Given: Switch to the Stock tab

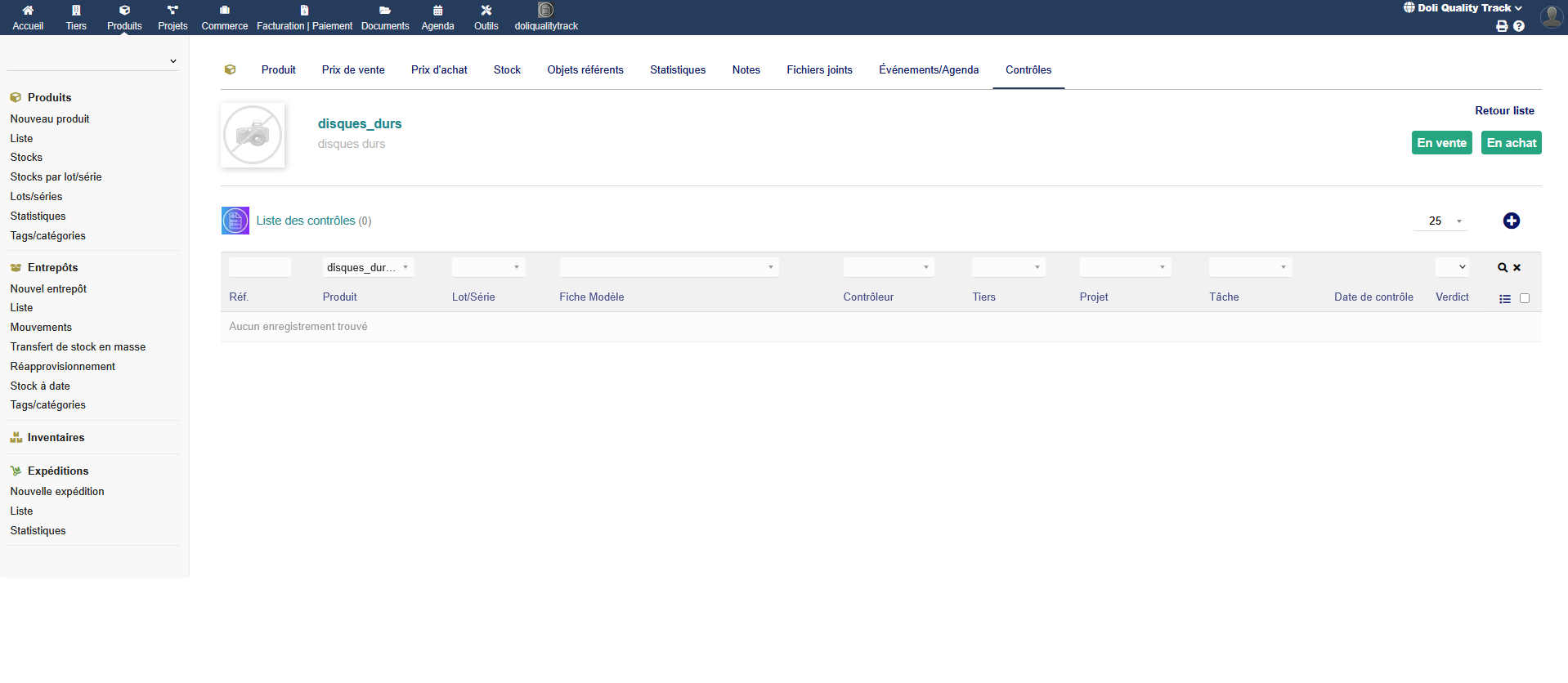Looking at the screenshot, I should tap(507, 70).
